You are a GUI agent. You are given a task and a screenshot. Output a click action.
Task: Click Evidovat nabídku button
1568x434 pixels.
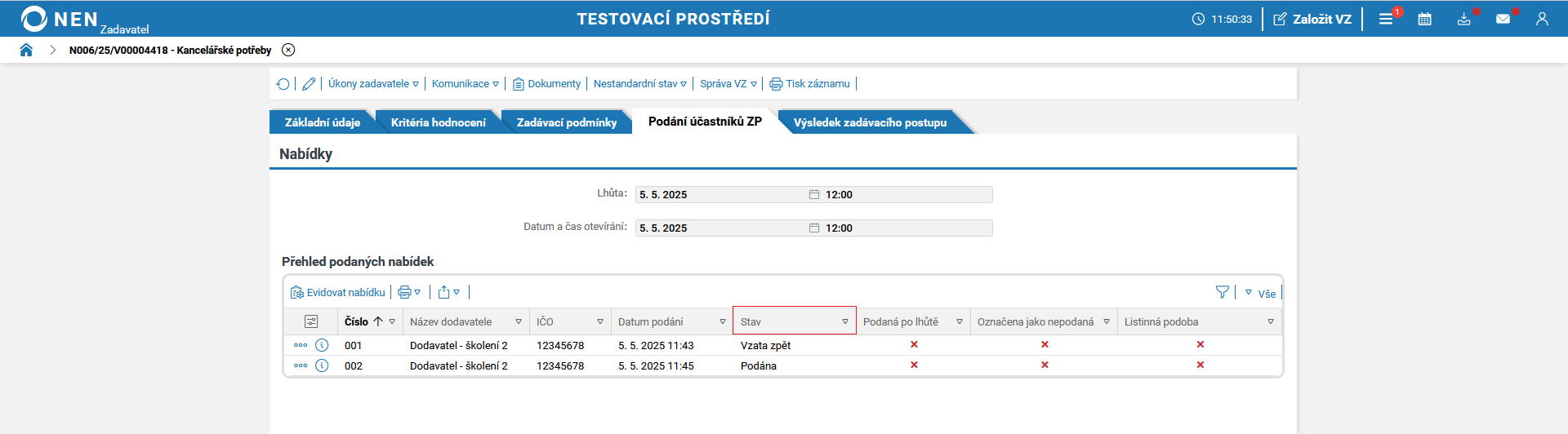click(x=338, y=292)
